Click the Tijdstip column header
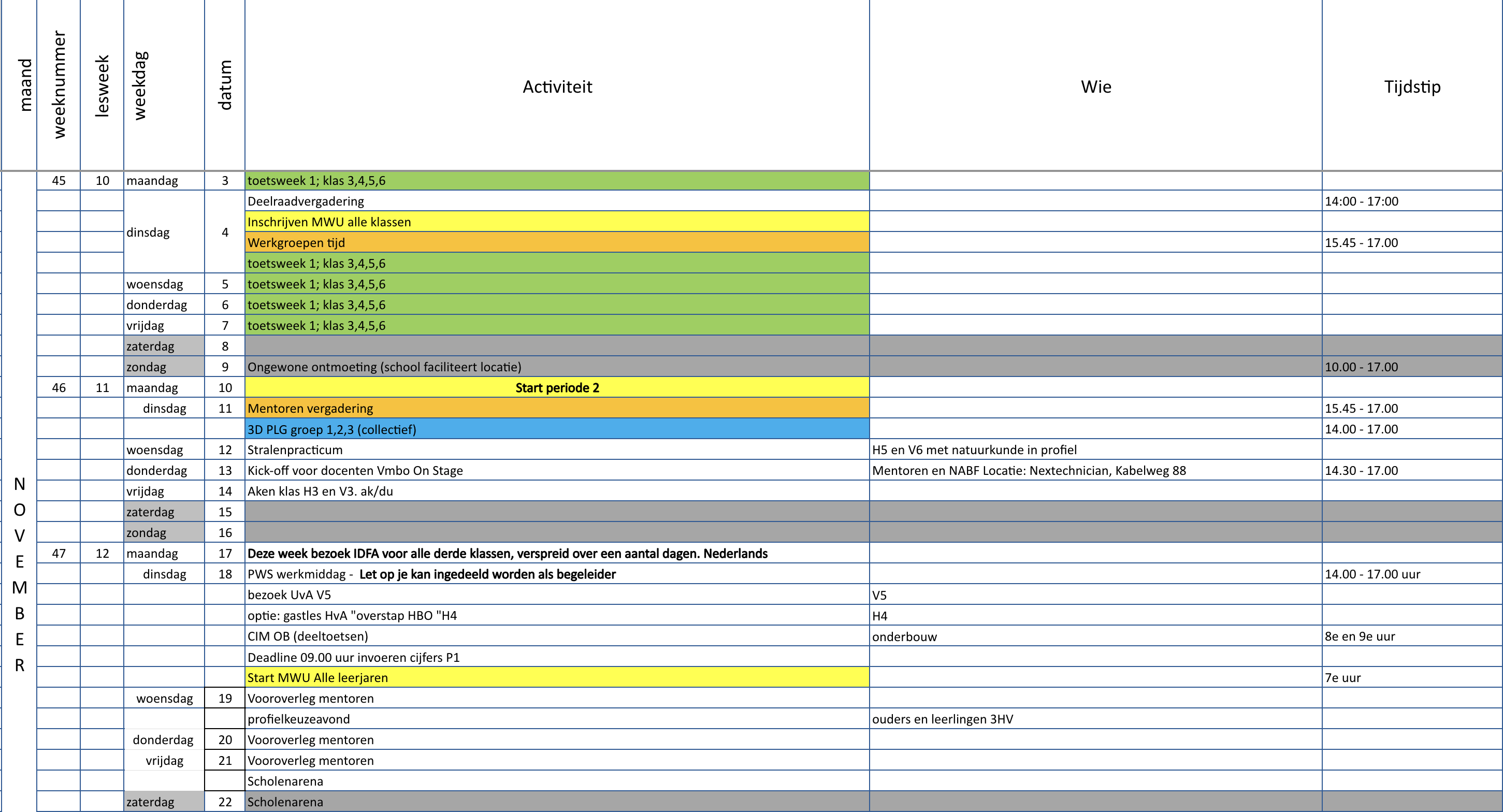Screen dimensions: 1503x812 1411,86
